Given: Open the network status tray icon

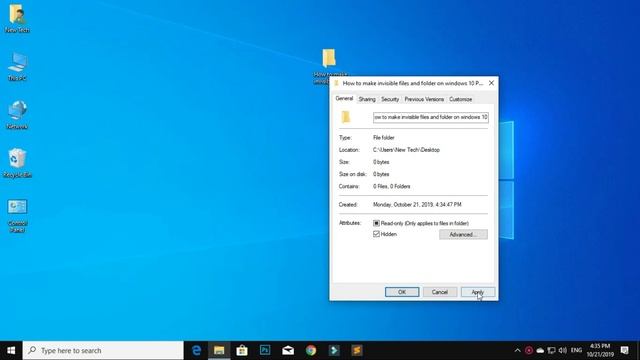Looking at the screenshot, I should click(551, 350).
